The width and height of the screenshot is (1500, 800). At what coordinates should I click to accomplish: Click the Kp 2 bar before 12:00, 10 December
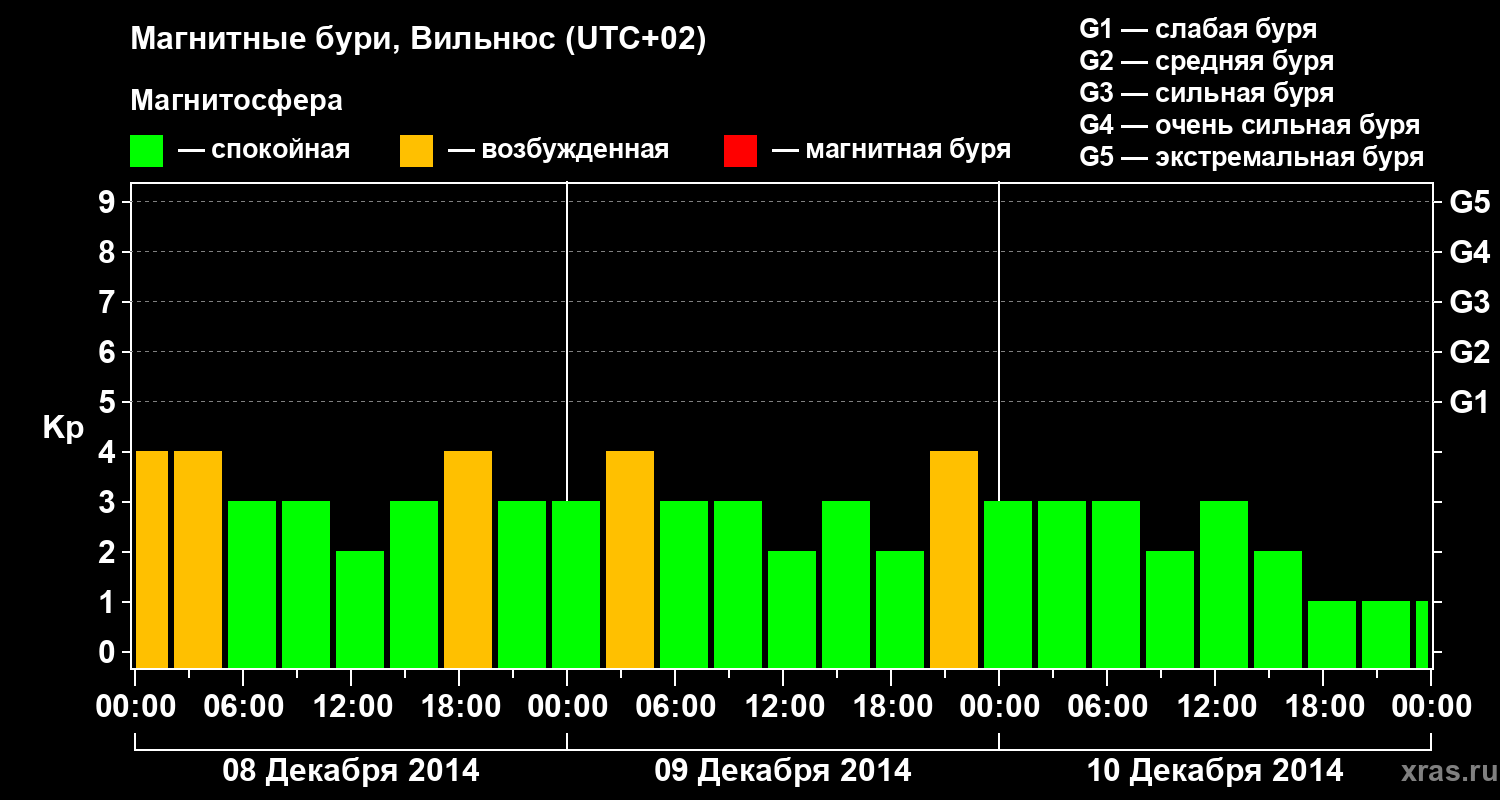(x=1170, y=610)
